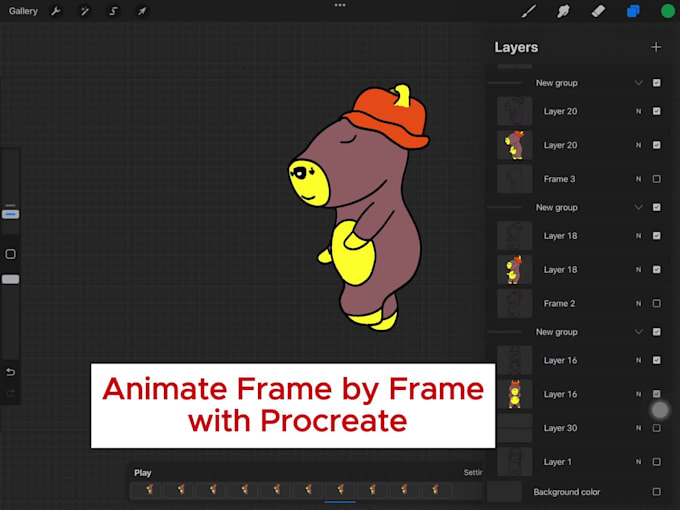Screen dimensions: 680x510
Task: Activate the Transform arrow tool
Action: tap(142, 11)
